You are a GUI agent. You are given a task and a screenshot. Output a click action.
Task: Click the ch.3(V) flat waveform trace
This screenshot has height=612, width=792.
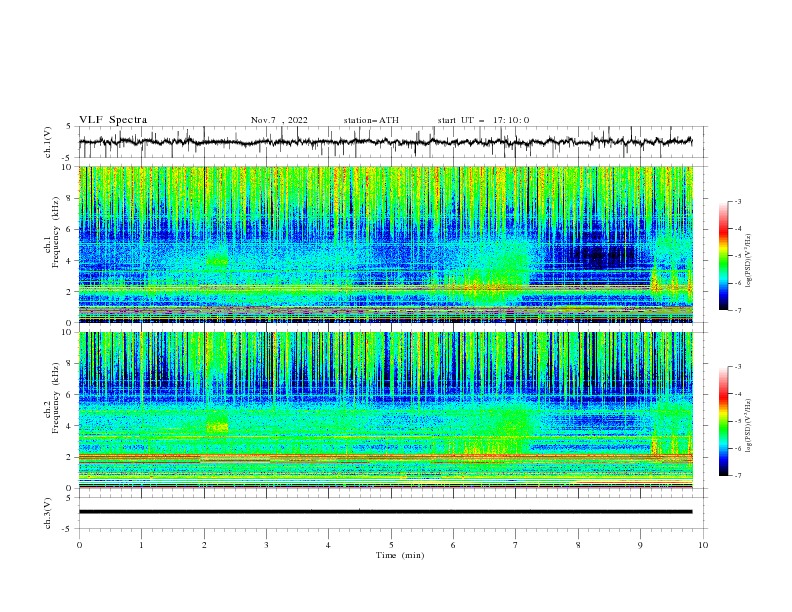tap(386, 512)
